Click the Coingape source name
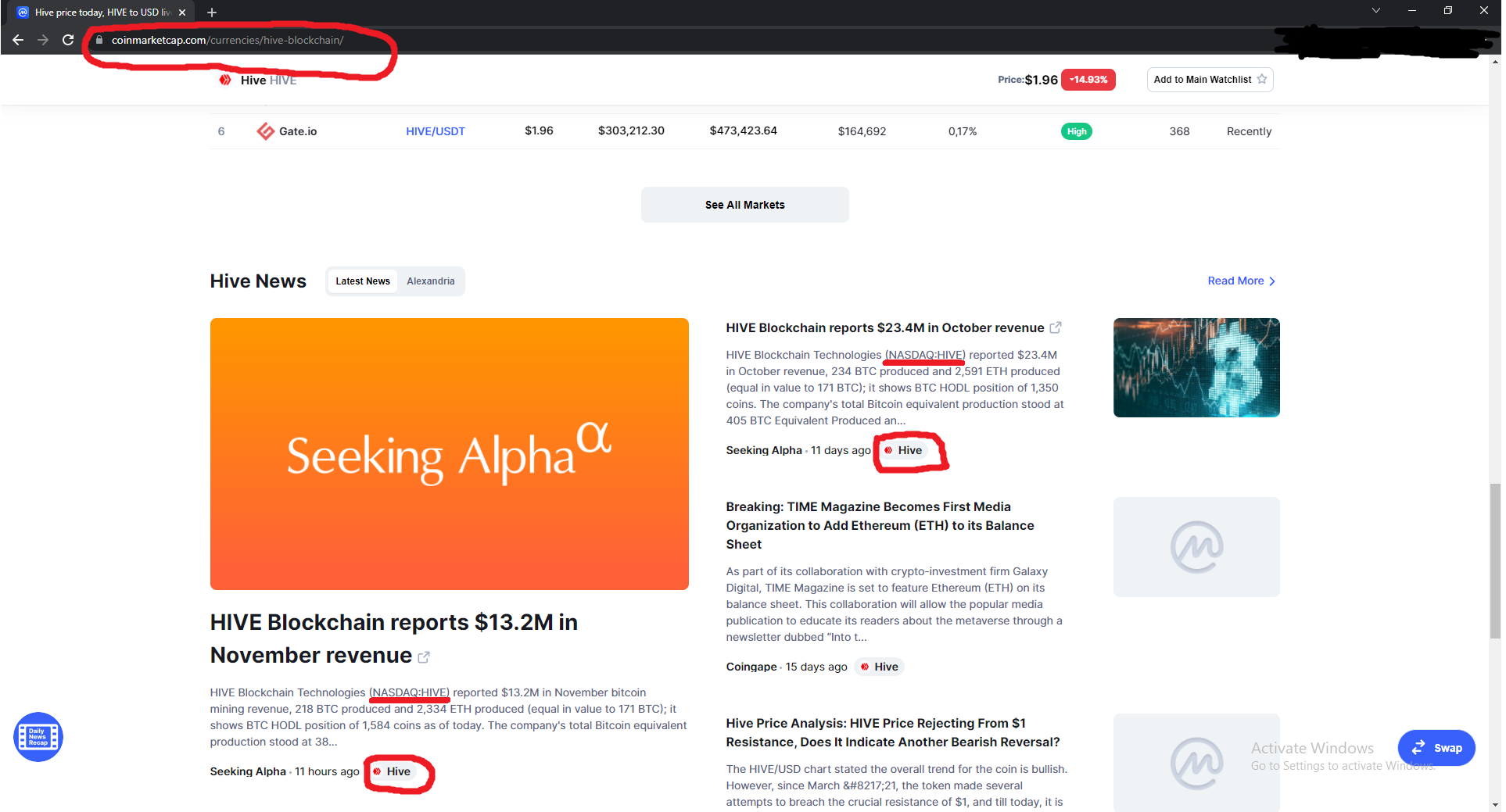This screenshot has height=812, width=1506. coord(751,667)
